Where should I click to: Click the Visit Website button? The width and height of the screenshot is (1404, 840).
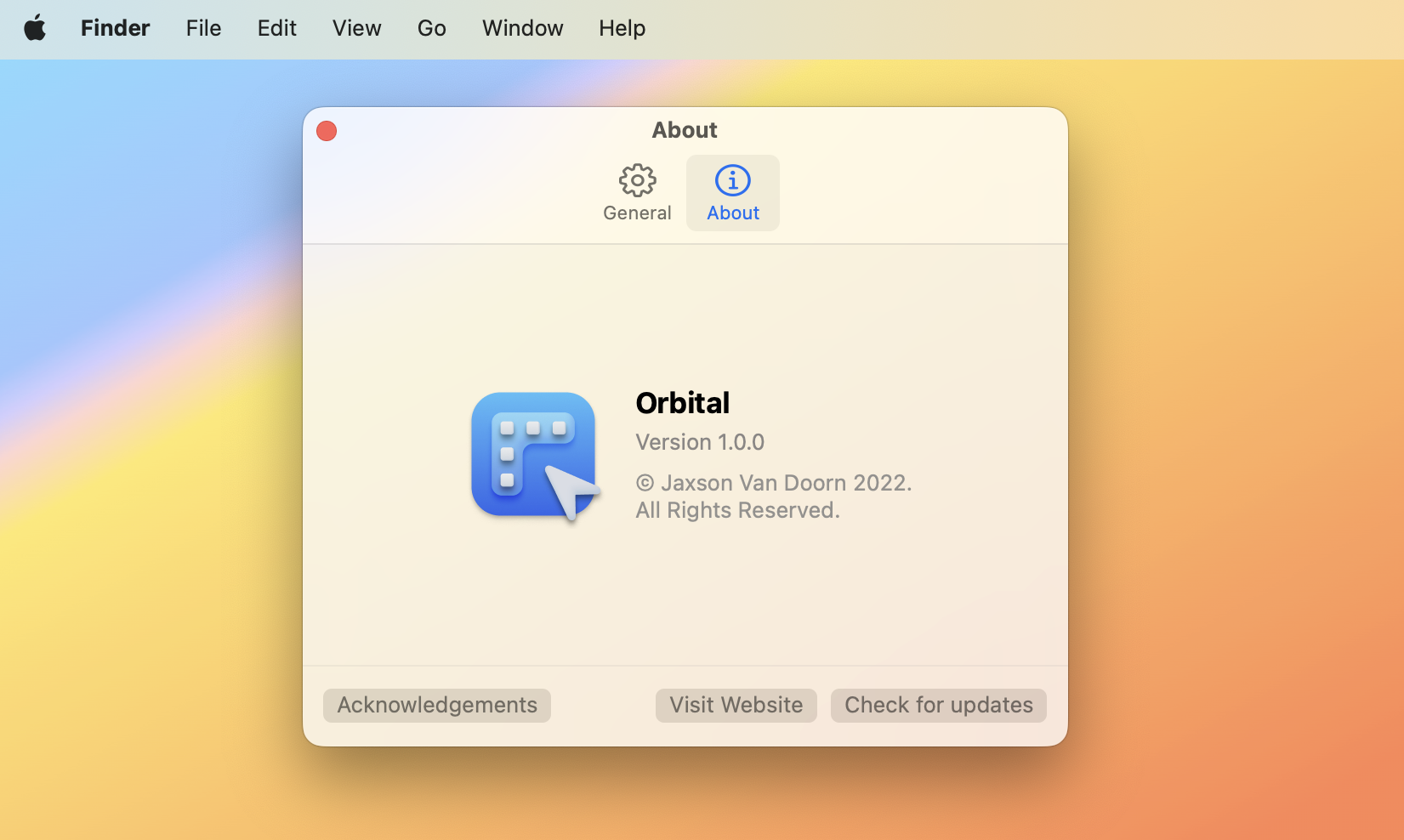[736, 706]
